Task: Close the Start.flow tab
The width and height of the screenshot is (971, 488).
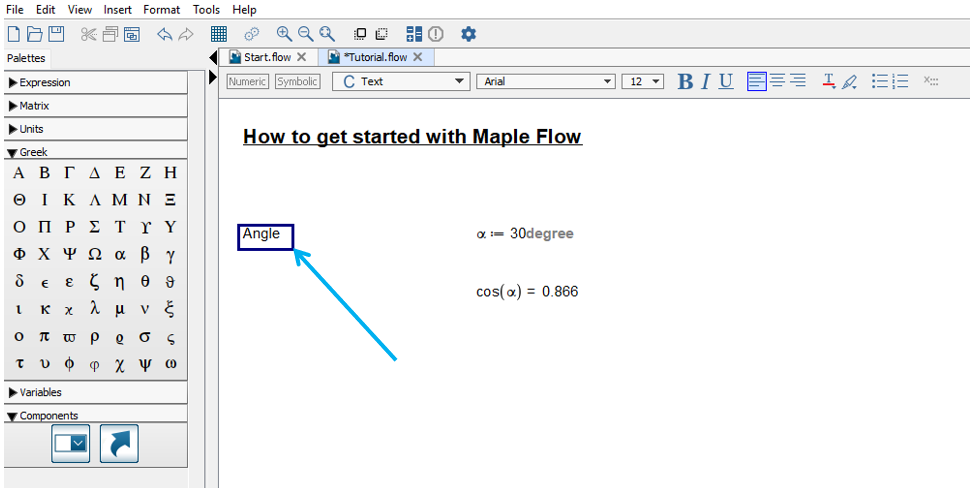Action: [302, 57]
